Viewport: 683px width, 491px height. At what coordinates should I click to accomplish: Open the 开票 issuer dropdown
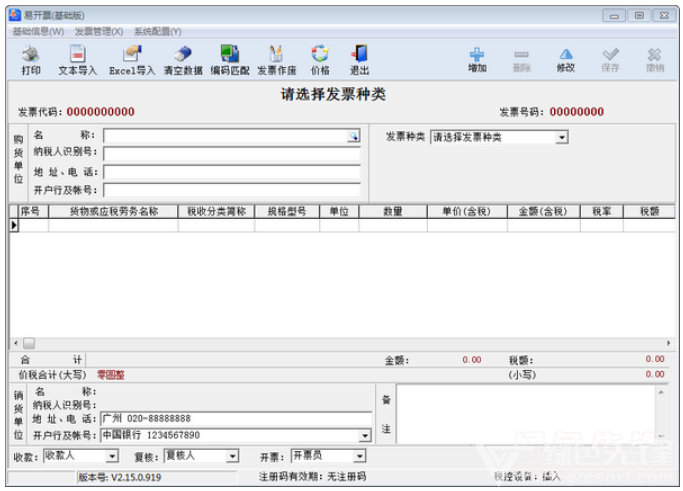coord(359,456)
